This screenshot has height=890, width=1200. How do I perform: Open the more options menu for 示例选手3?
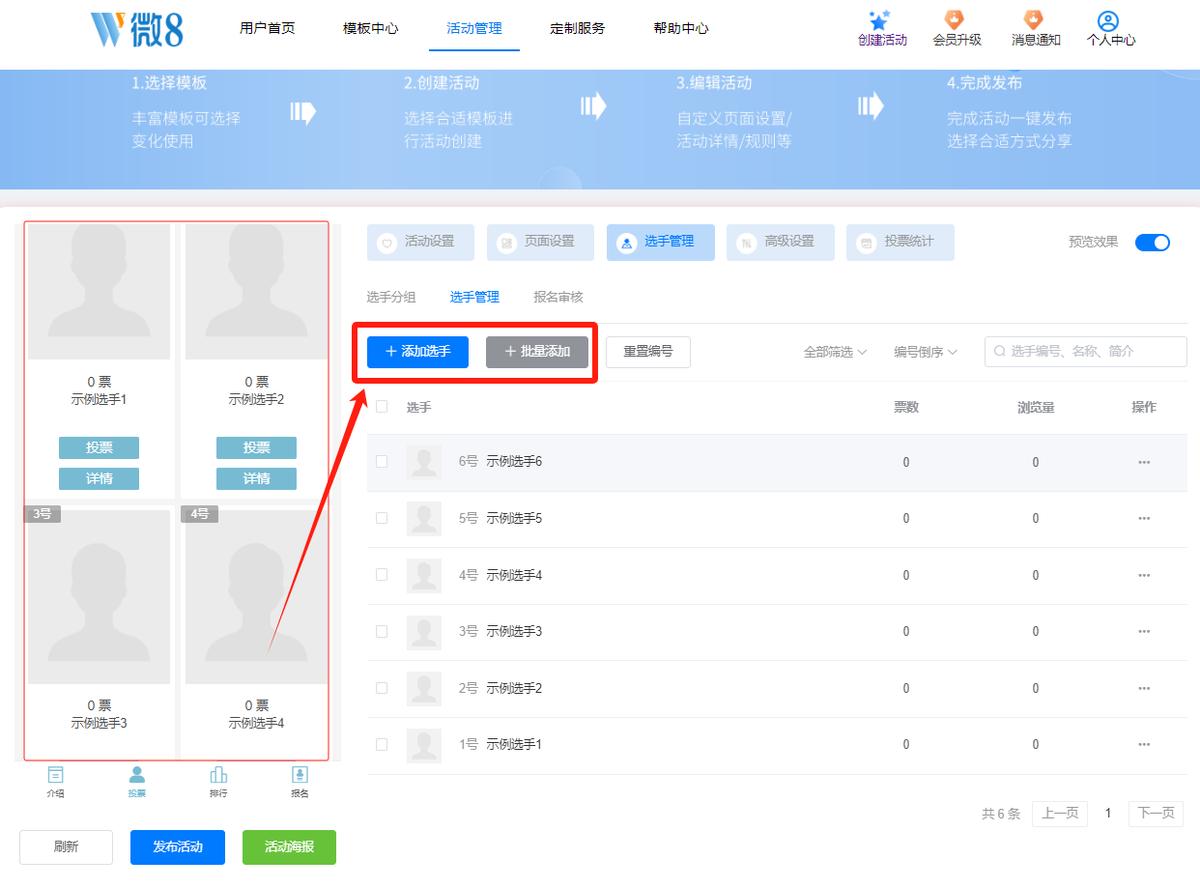(1144, 631)
